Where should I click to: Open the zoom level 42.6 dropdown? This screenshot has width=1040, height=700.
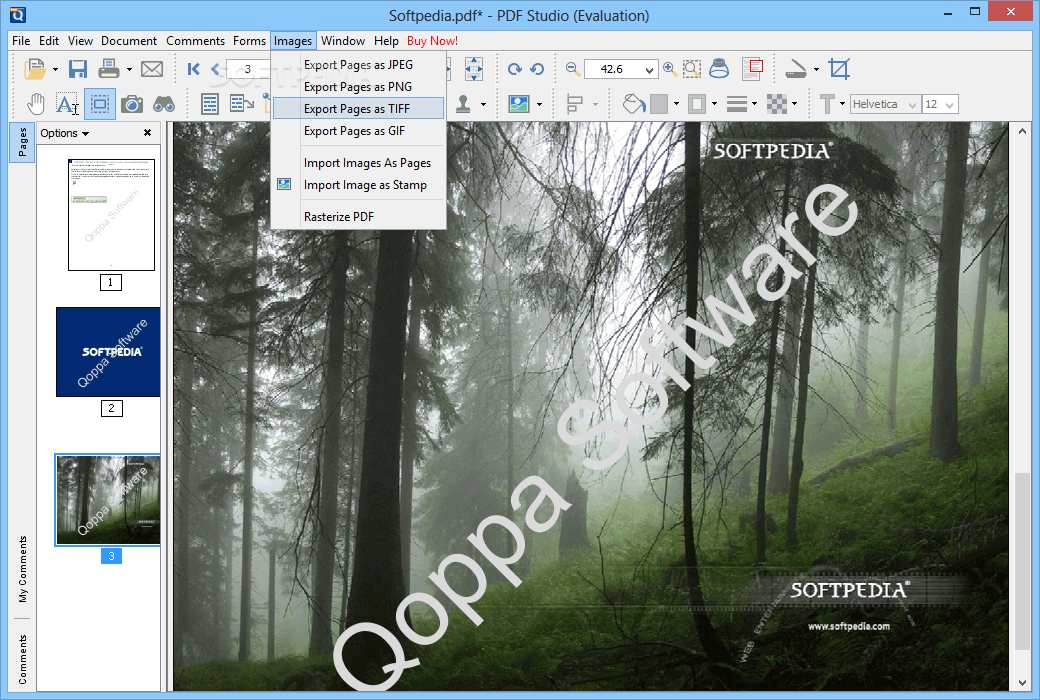[649, 70]
